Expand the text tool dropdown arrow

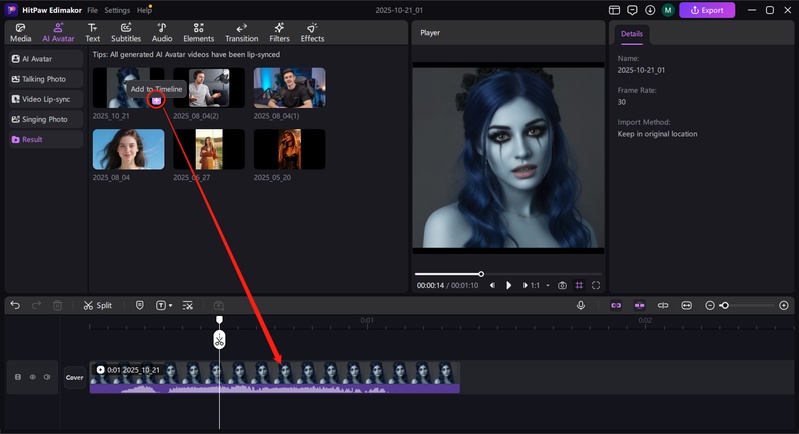171,305
